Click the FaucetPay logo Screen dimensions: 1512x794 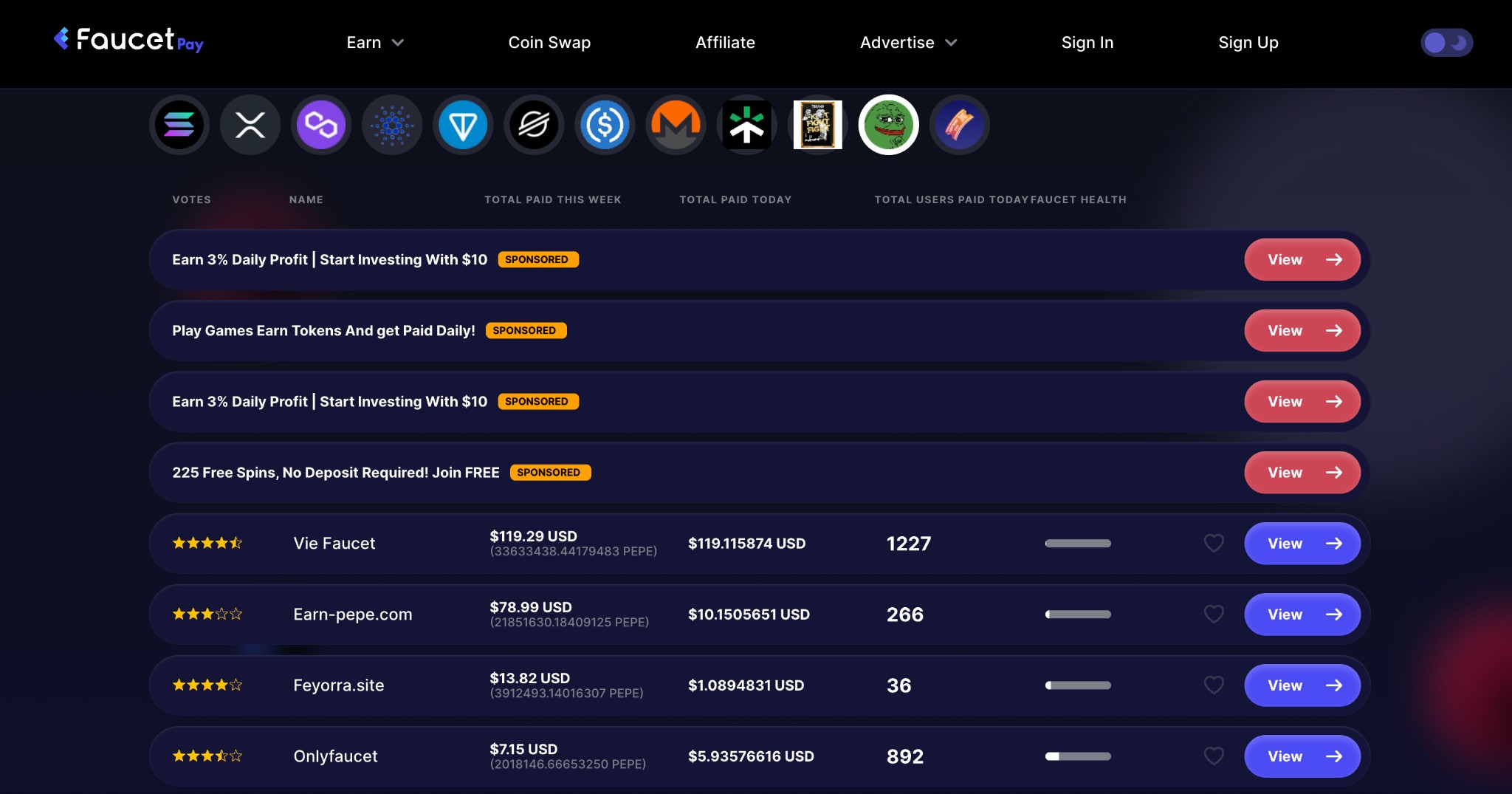[128, 40]
